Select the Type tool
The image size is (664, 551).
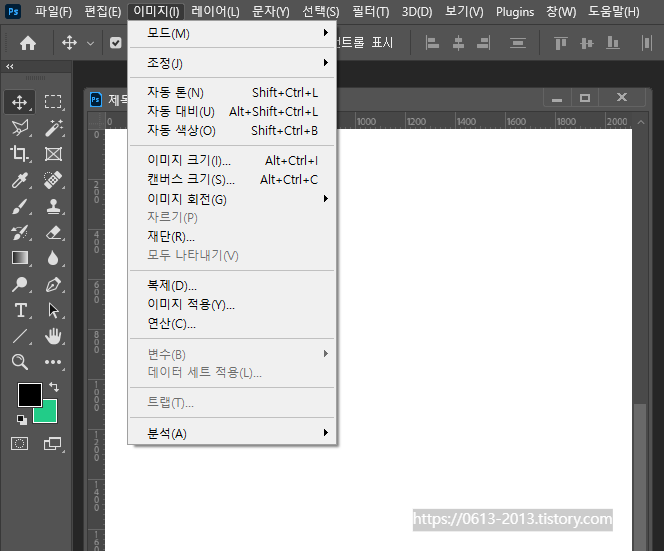(20, 310)
